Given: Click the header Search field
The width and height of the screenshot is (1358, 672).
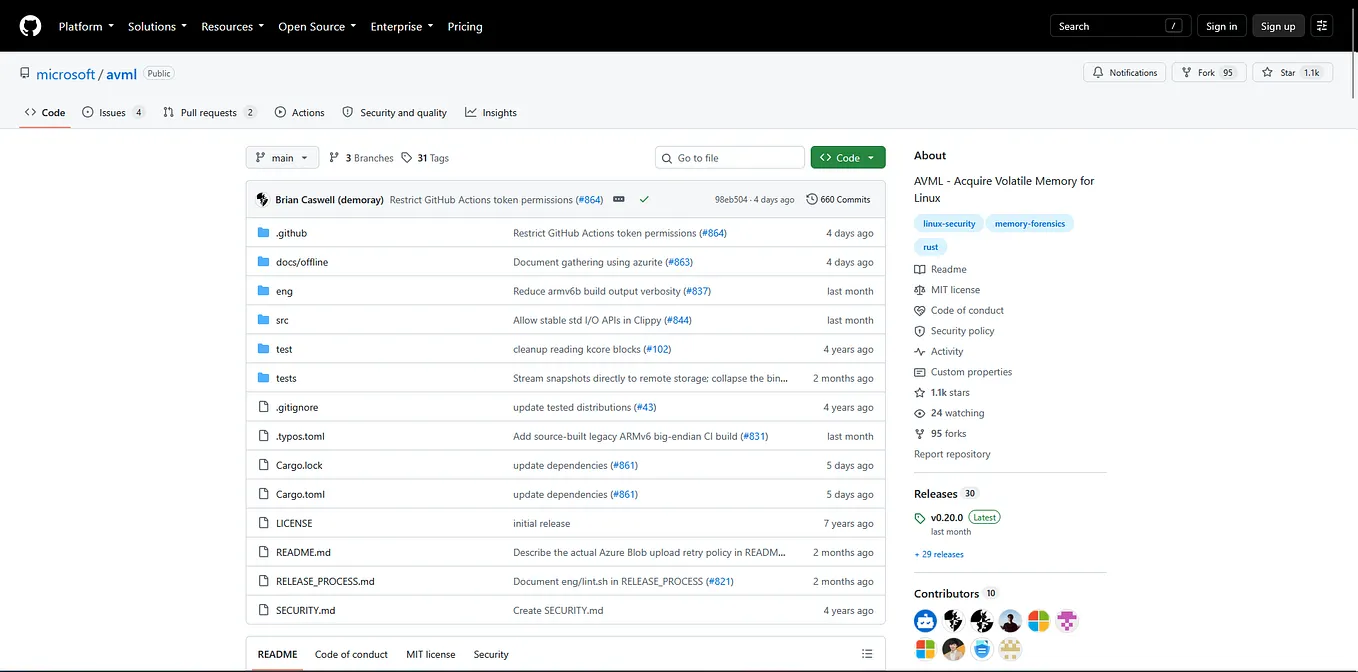Looking at the screenshot, I should click(x=1120, y=26).
